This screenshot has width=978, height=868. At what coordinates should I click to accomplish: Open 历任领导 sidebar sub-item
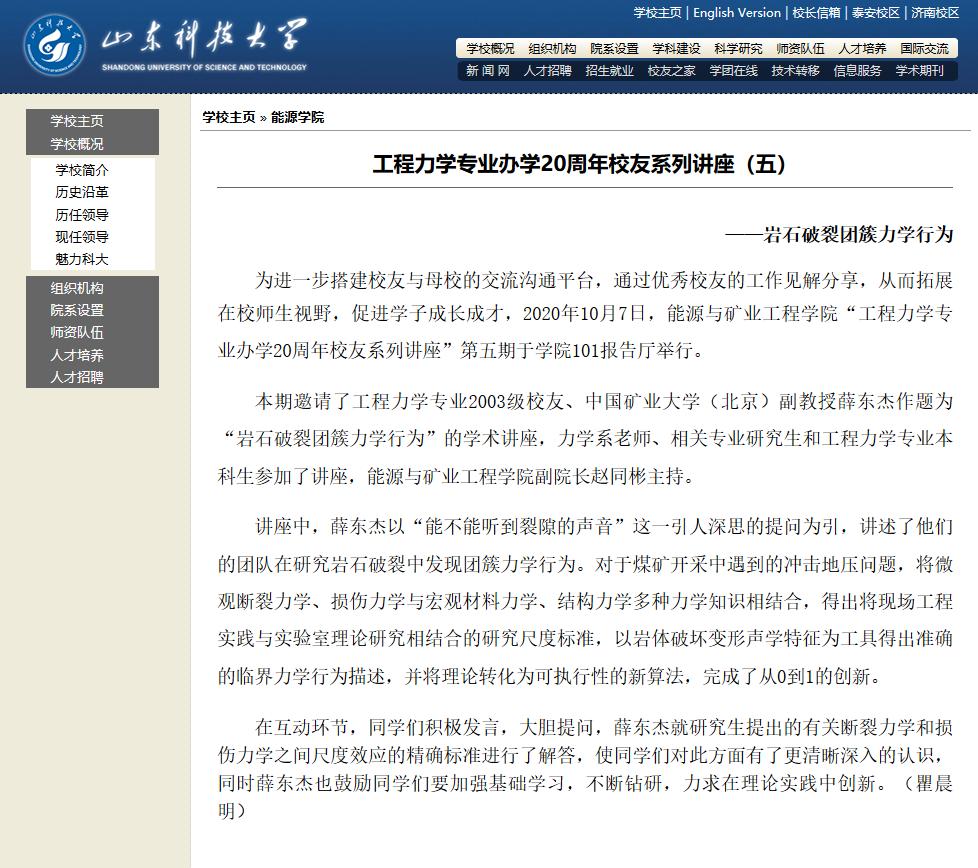pyautogui.click(x=82, y=215)
